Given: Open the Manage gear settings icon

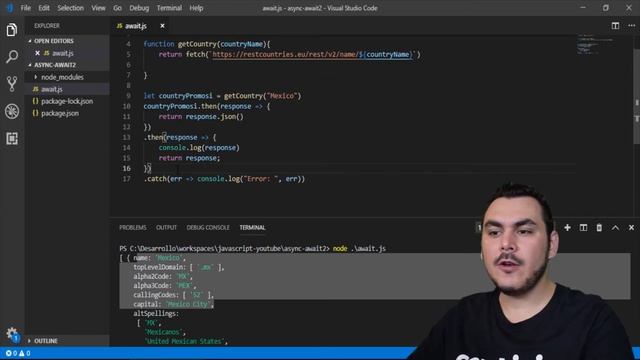Looking at the screenshot, I should click(x=12, y=334).
